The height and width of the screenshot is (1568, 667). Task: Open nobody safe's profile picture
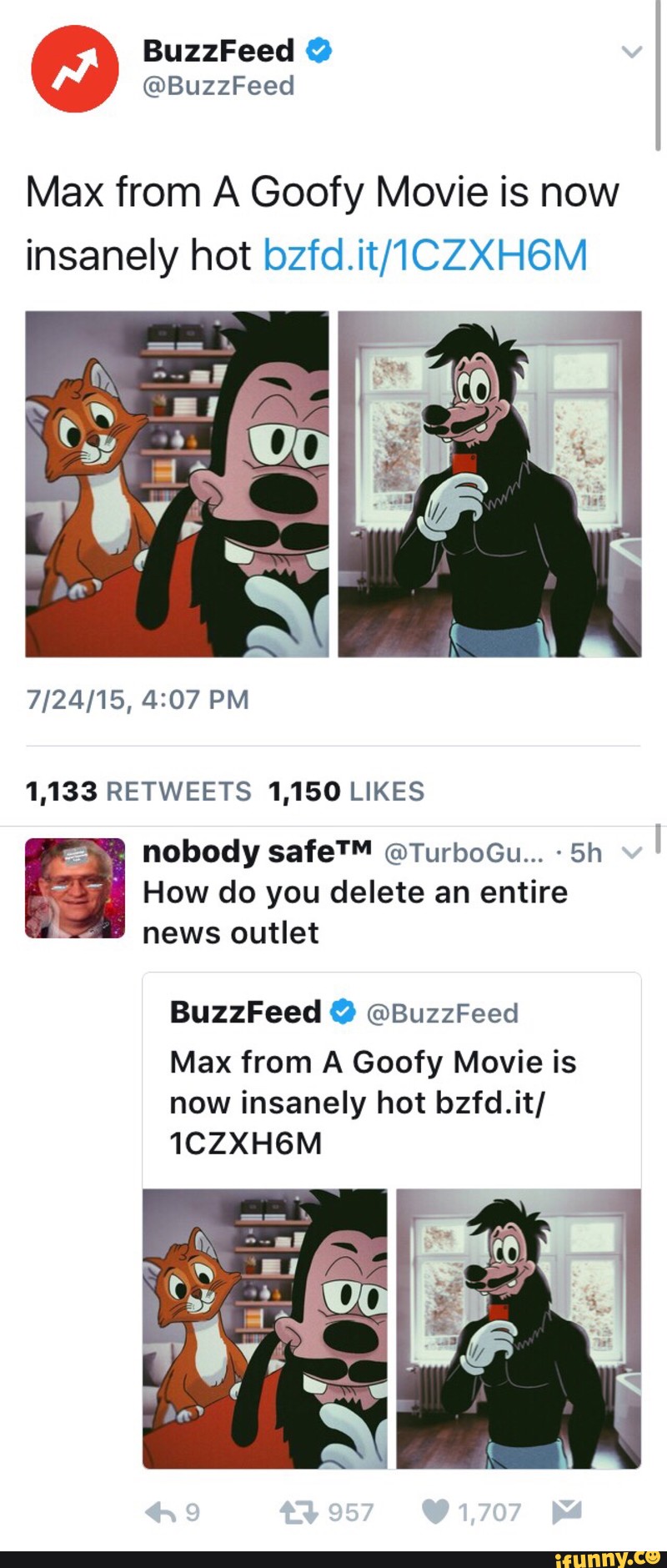click(75, 887)
